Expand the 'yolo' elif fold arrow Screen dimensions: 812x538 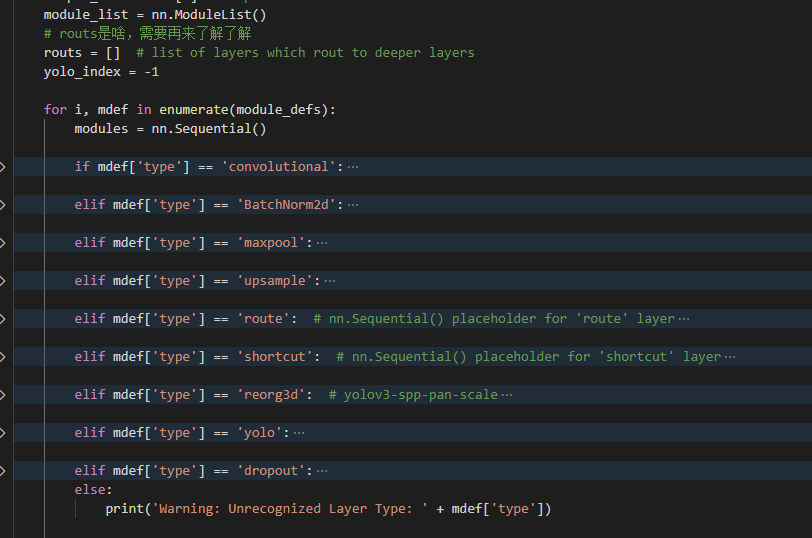(x=3, y=433)
